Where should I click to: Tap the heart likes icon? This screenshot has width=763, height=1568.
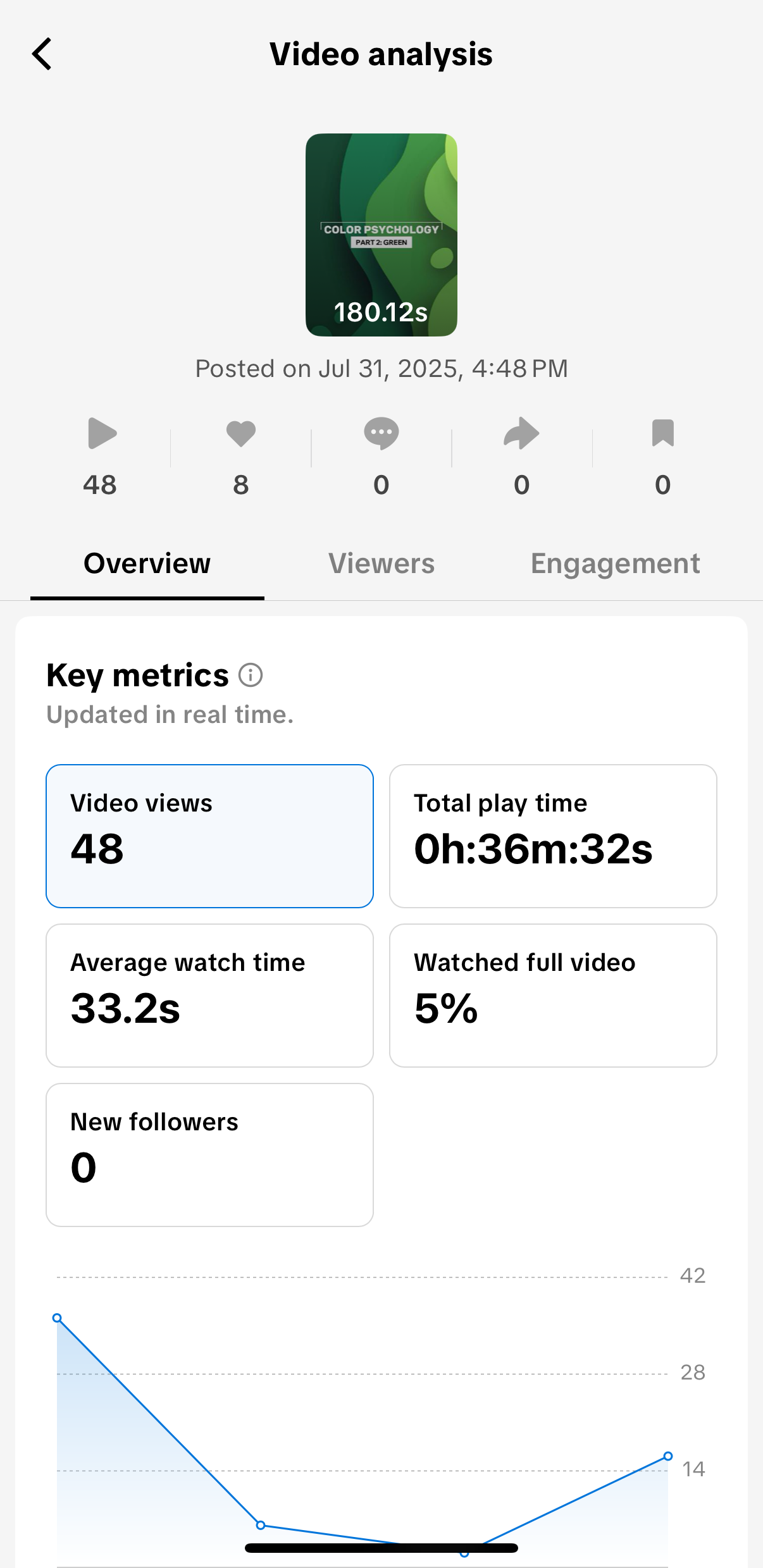point(240,434)
